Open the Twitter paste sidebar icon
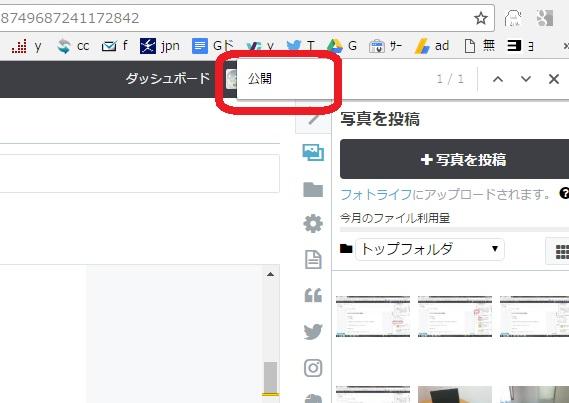 (313, 332)
